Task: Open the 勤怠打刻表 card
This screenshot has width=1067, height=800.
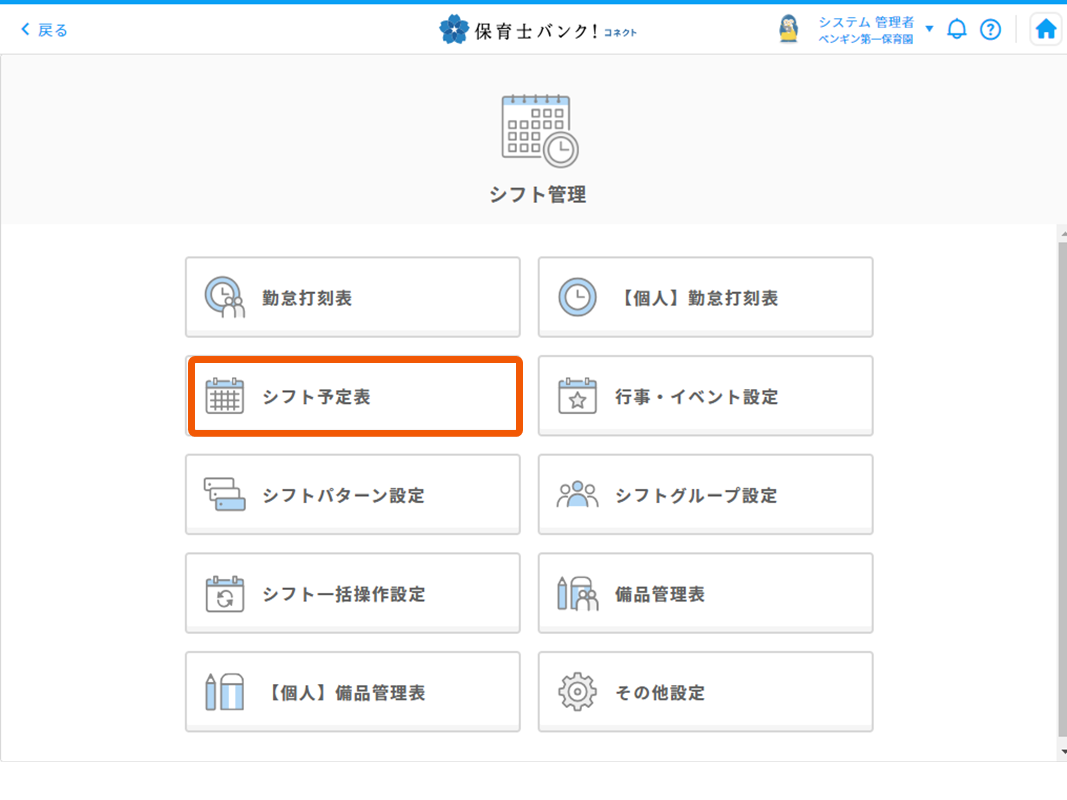Action: click(x=353, y=297)
